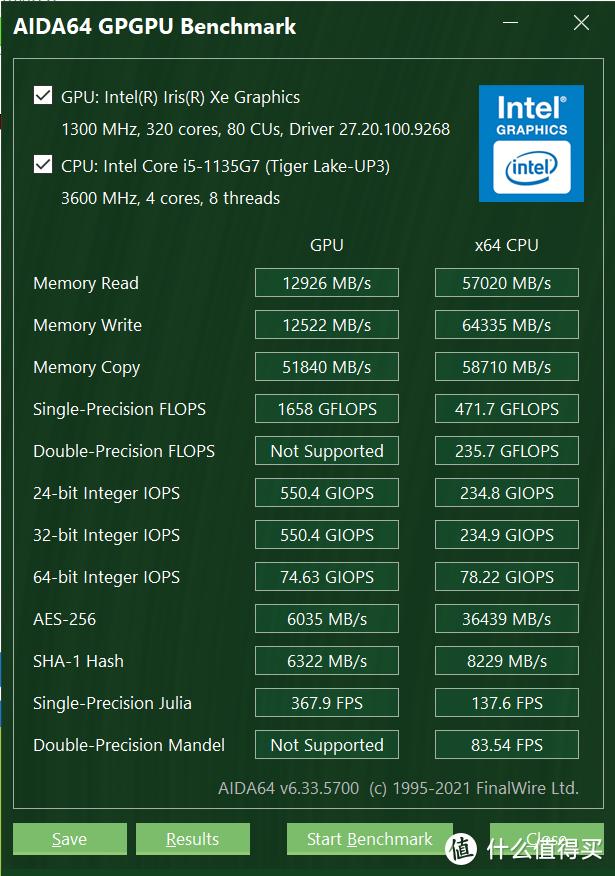This screenshot has width=615, height=876.
Task: Click the Not Supported Double-Precision FLOPS field
Action: coord(326,450)
